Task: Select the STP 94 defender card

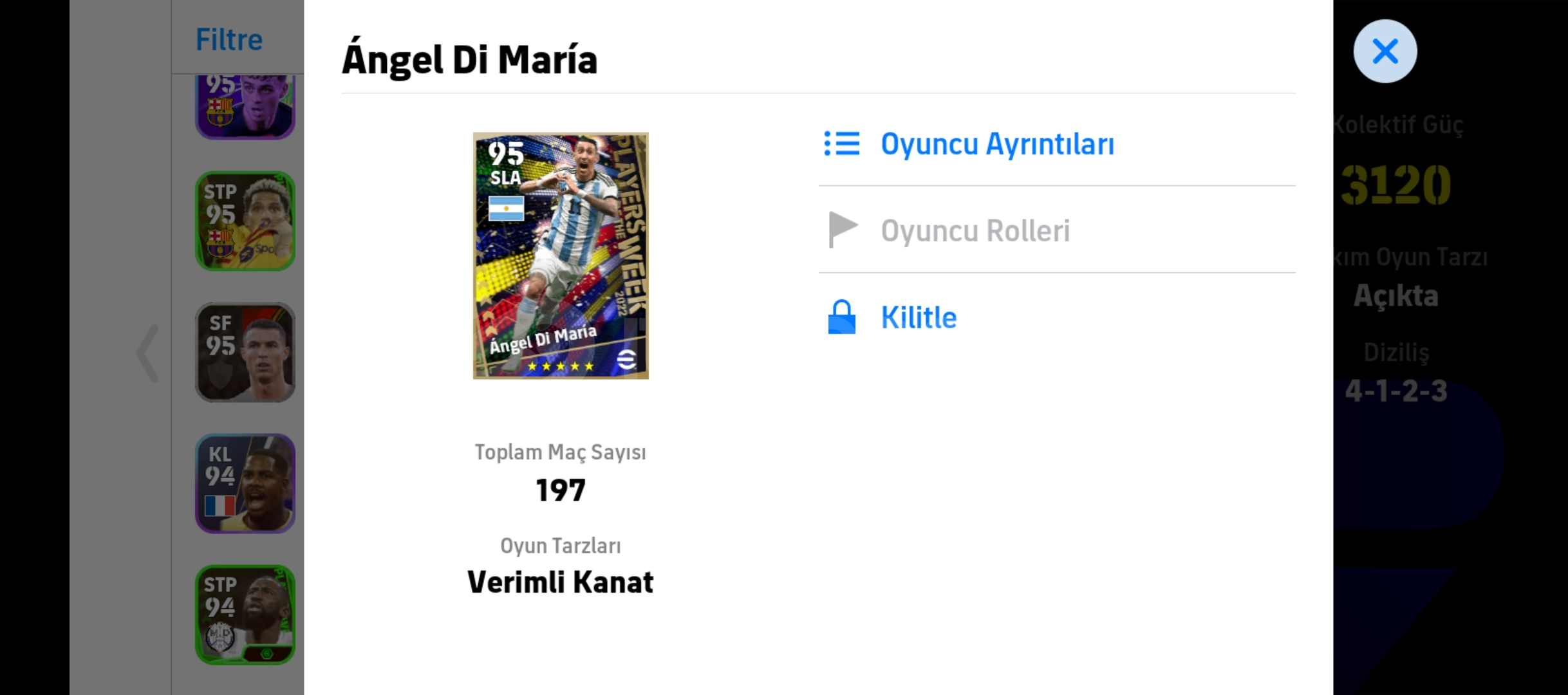Action: point(245,615)
